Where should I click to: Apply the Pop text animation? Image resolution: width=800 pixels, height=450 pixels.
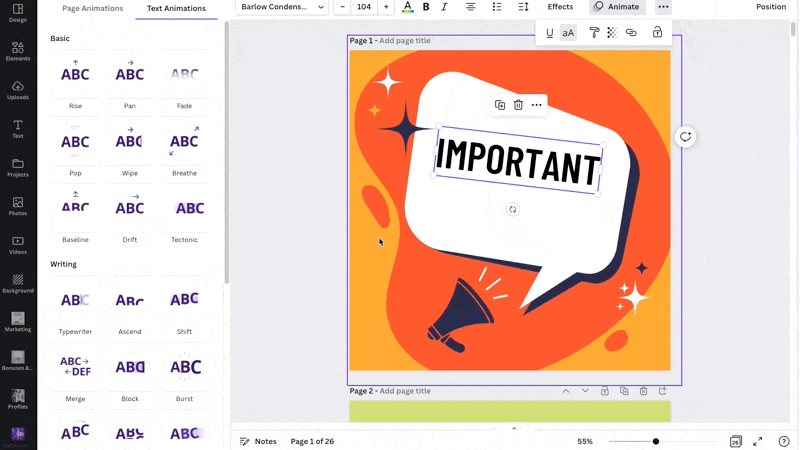coord(76,148)
